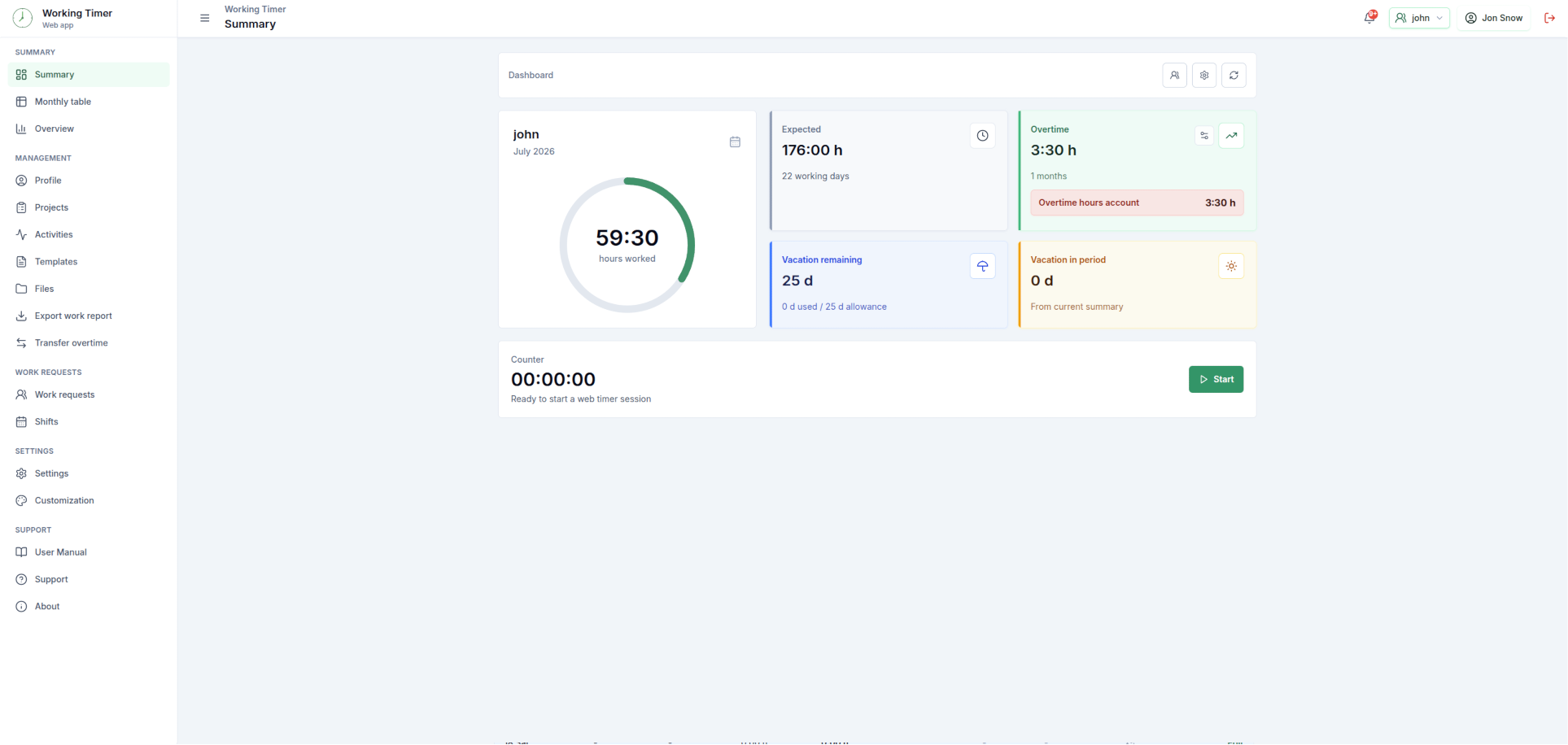The image size is (1568, 745).
Task: Click the hours worked progress ring
Action: [x=627, y=245]
